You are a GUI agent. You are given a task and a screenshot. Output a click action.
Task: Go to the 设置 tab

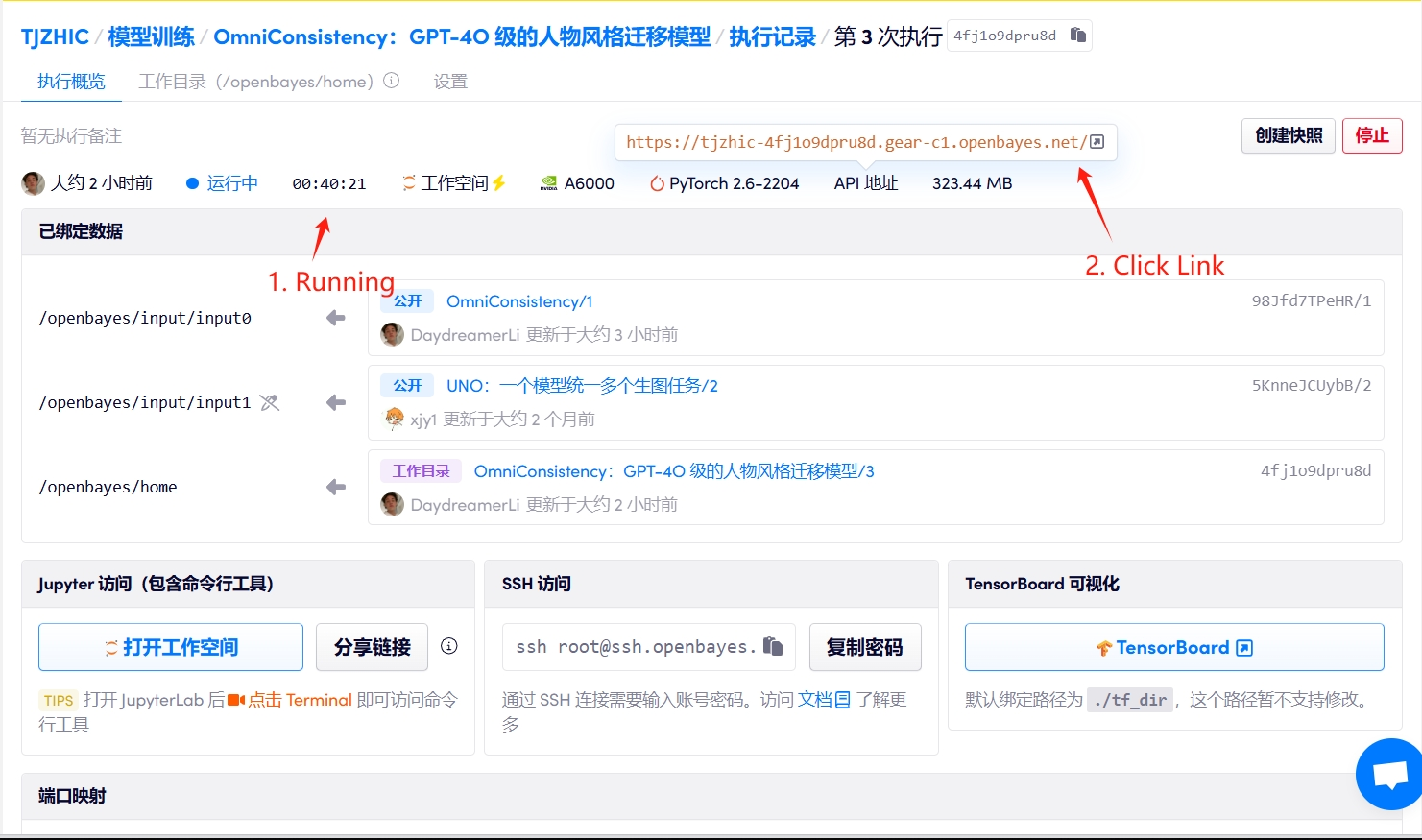[x=450, y=82]
